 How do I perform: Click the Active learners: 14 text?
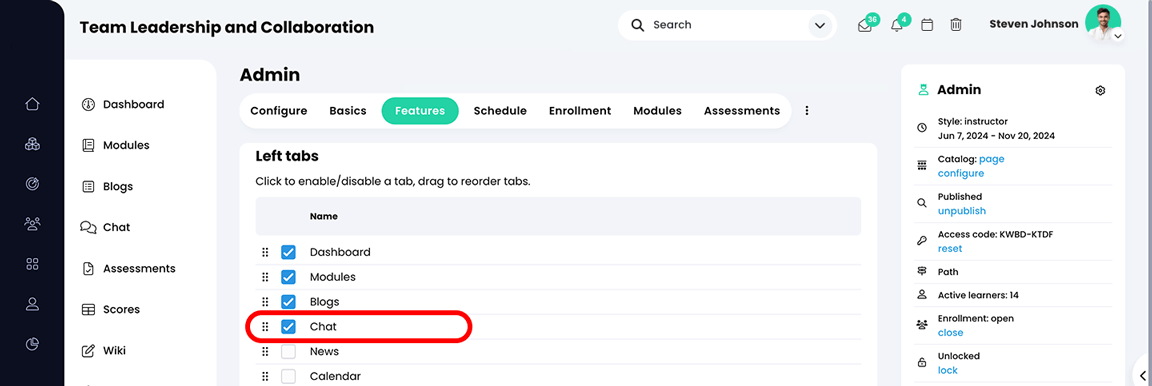pyautogui.click(x=978, y=295)
